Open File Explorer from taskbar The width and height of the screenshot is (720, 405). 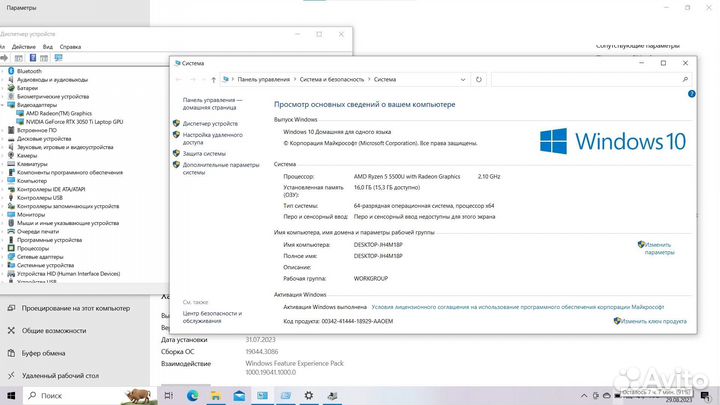click(x=216, y=395)
